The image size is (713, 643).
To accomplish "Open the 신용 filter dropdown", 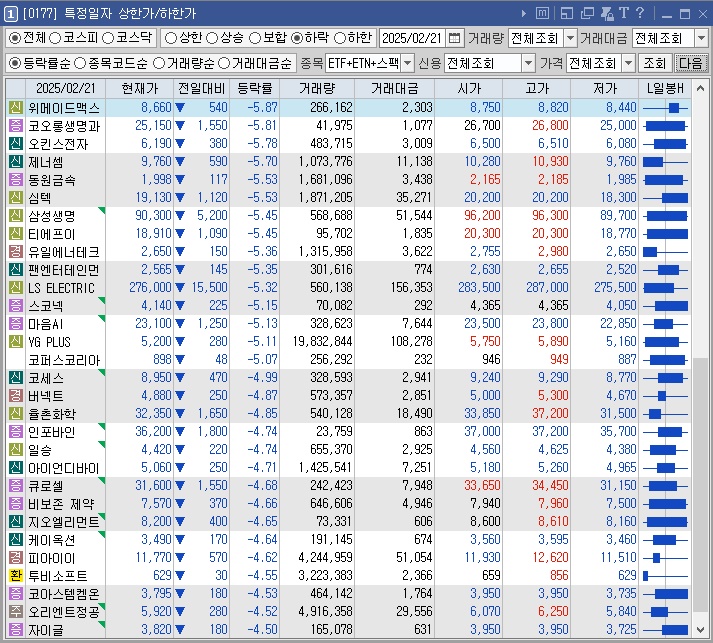I will point(528,63).
